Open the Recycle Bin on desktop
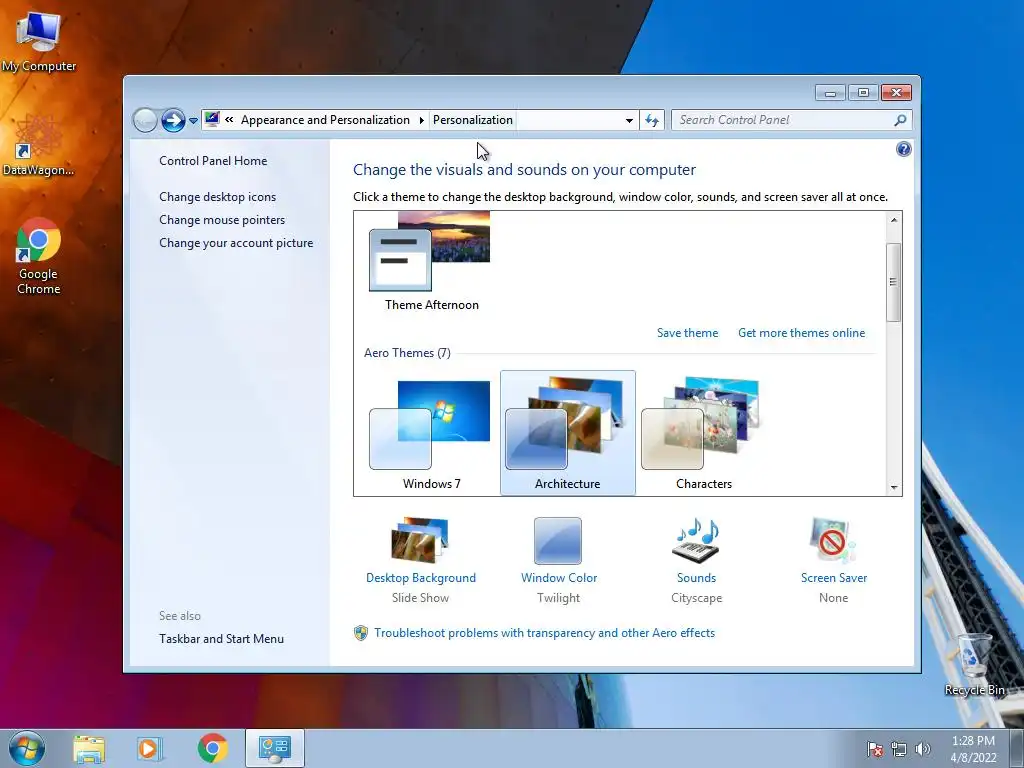The image size is (1024, 768). [x=974, y=664]
